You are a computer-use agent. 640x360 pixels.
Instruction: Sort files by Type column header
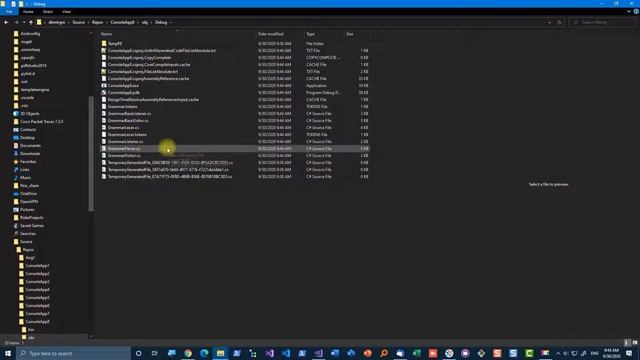click(311, 34)
